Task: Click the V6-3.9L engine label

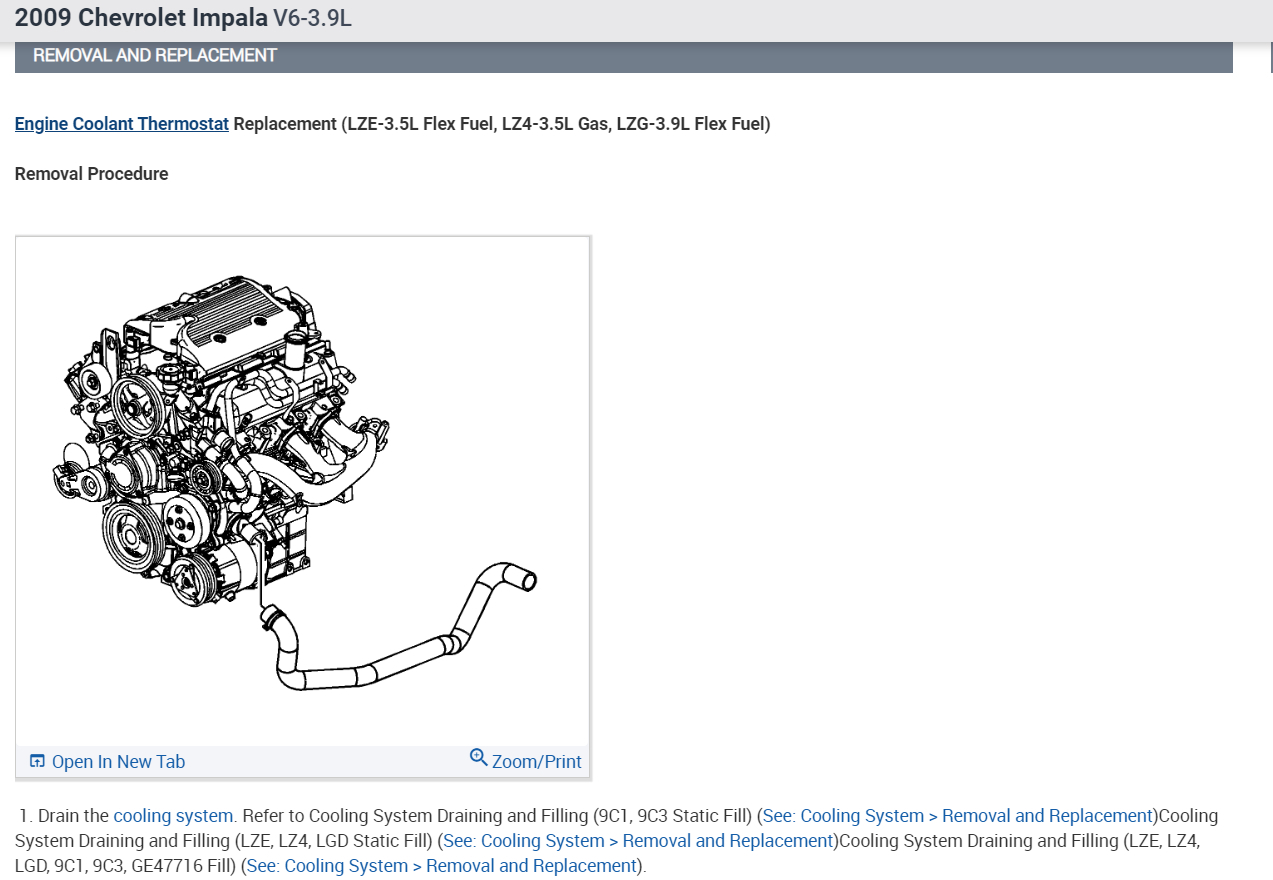Action: 312,18
